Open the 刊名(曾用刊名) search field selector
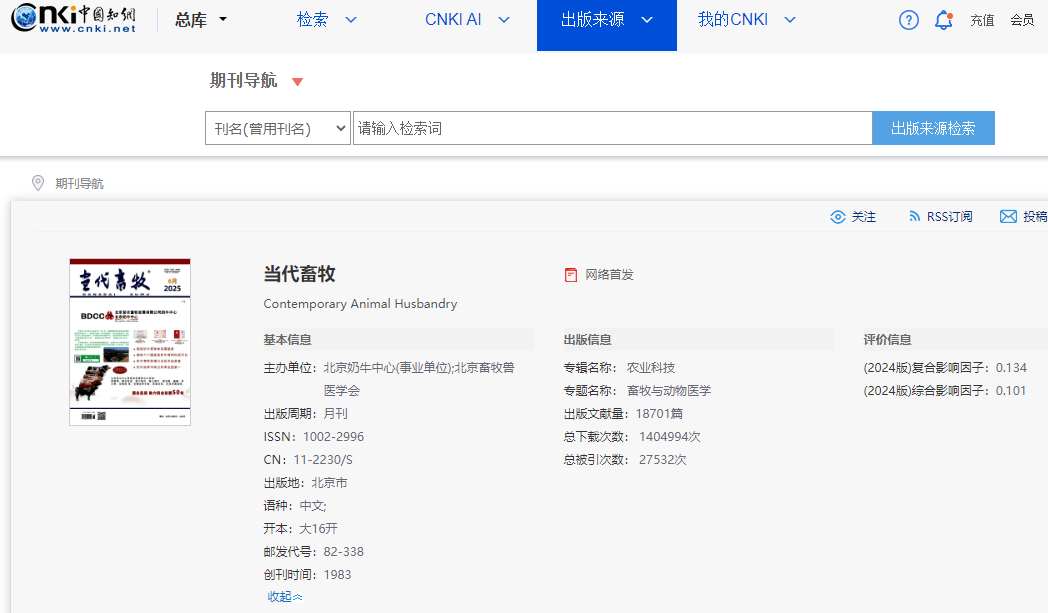This screenshot has width=1048, height=613. coord(277,128)
